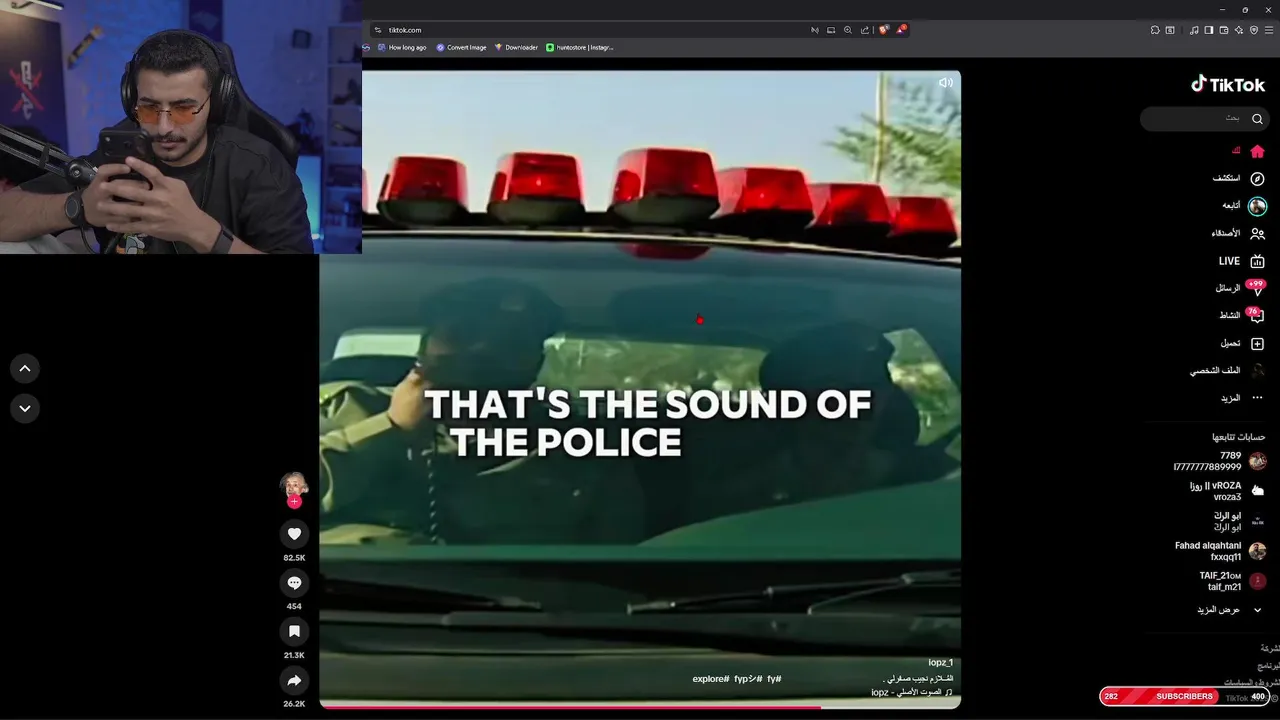
Task: Click the #fyp hashtag
Action: pos(748,679)
